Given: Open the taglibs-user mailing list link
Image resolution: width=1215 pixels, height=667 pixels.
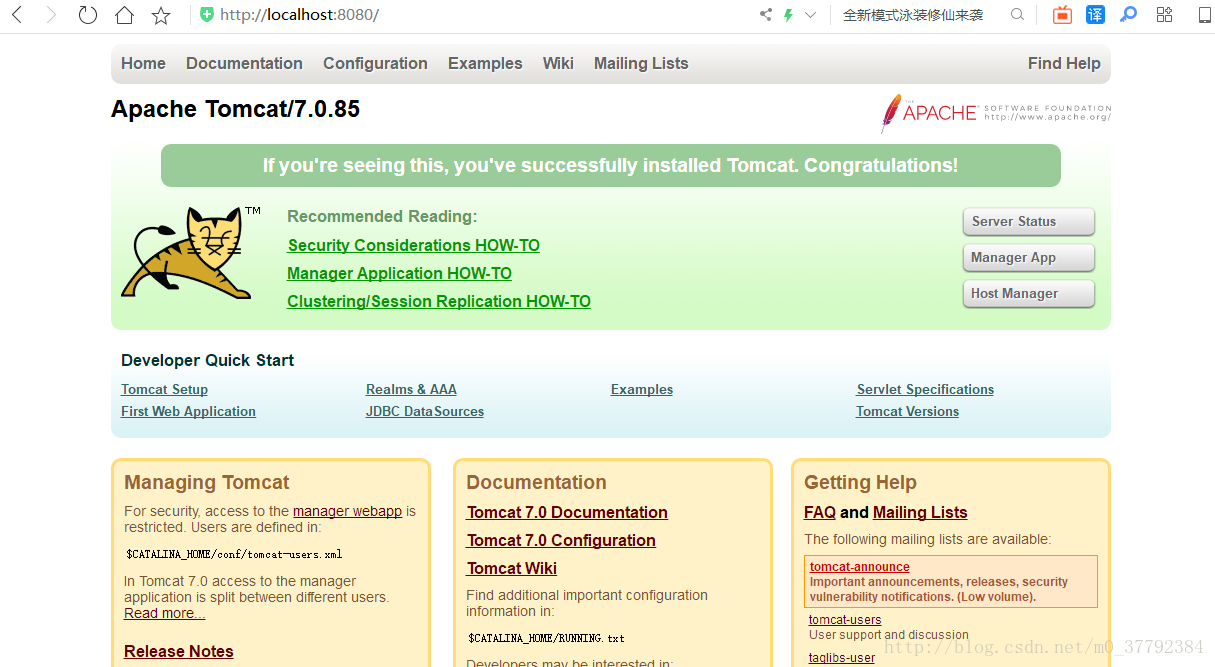Looking at the screenshot, I should click(842, 658).
